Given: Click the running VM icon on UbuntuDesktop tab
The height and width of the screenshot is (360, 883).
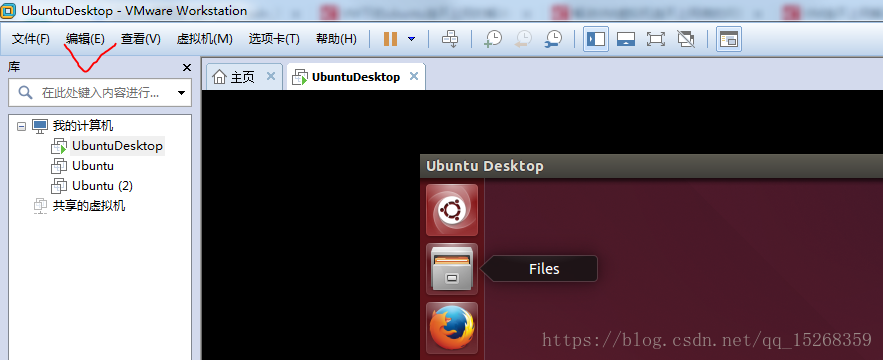Looking at the screenshot, I should [300, 78].
